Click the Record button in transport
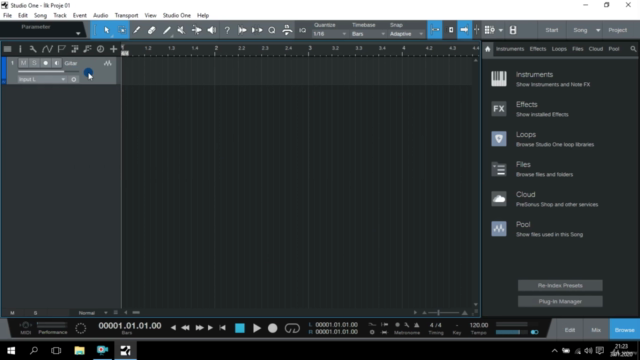Screen dimensions: 640x360 [273, 328]
